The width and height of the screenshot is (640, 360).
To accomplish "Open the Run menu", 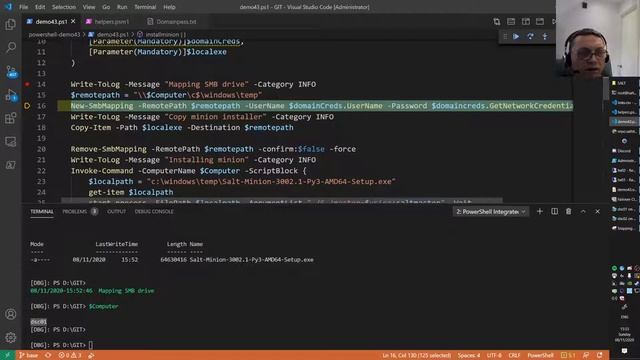I will (122, 7).
